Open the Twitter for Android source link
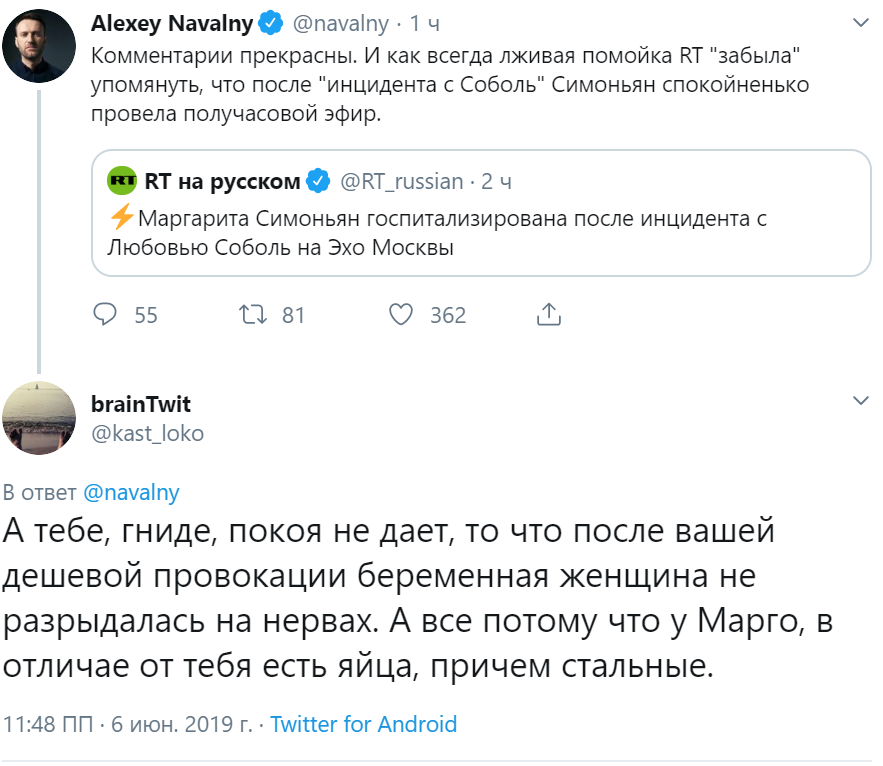 (363, 724)
